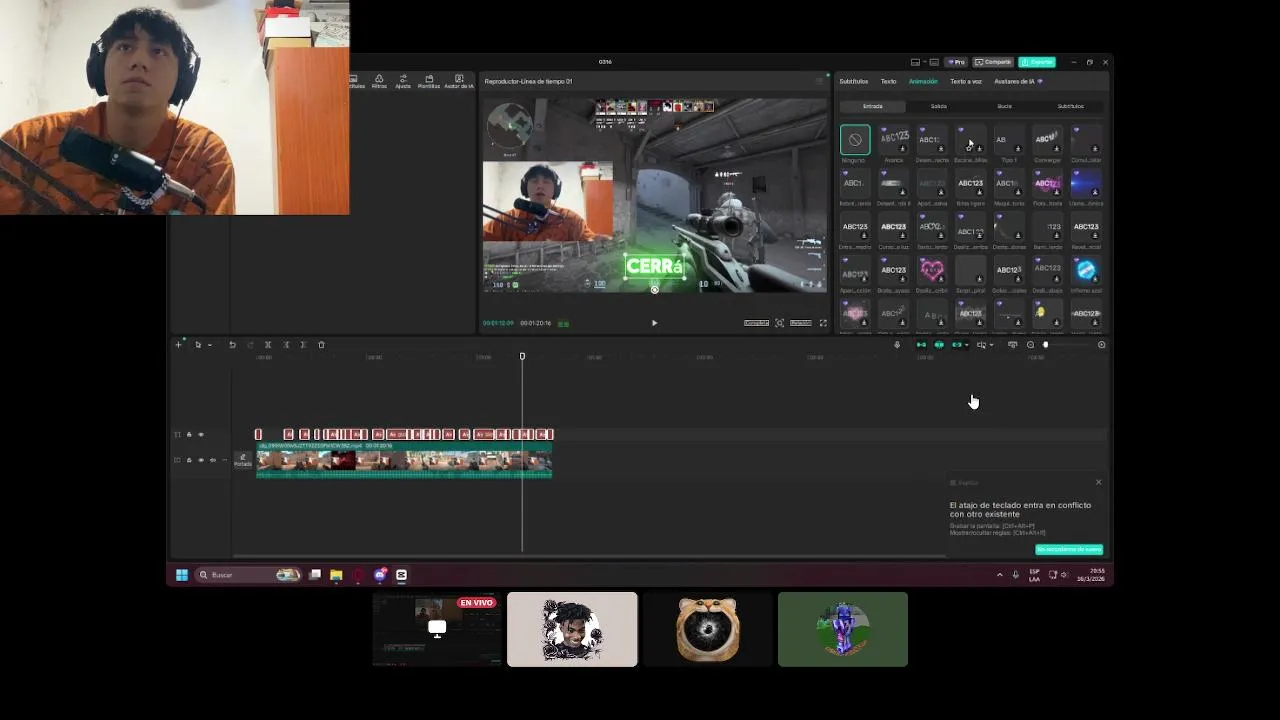The image size is (1280, 720).
Task: Click the green button in shortcut notification
Action: tap(1069, 549)
